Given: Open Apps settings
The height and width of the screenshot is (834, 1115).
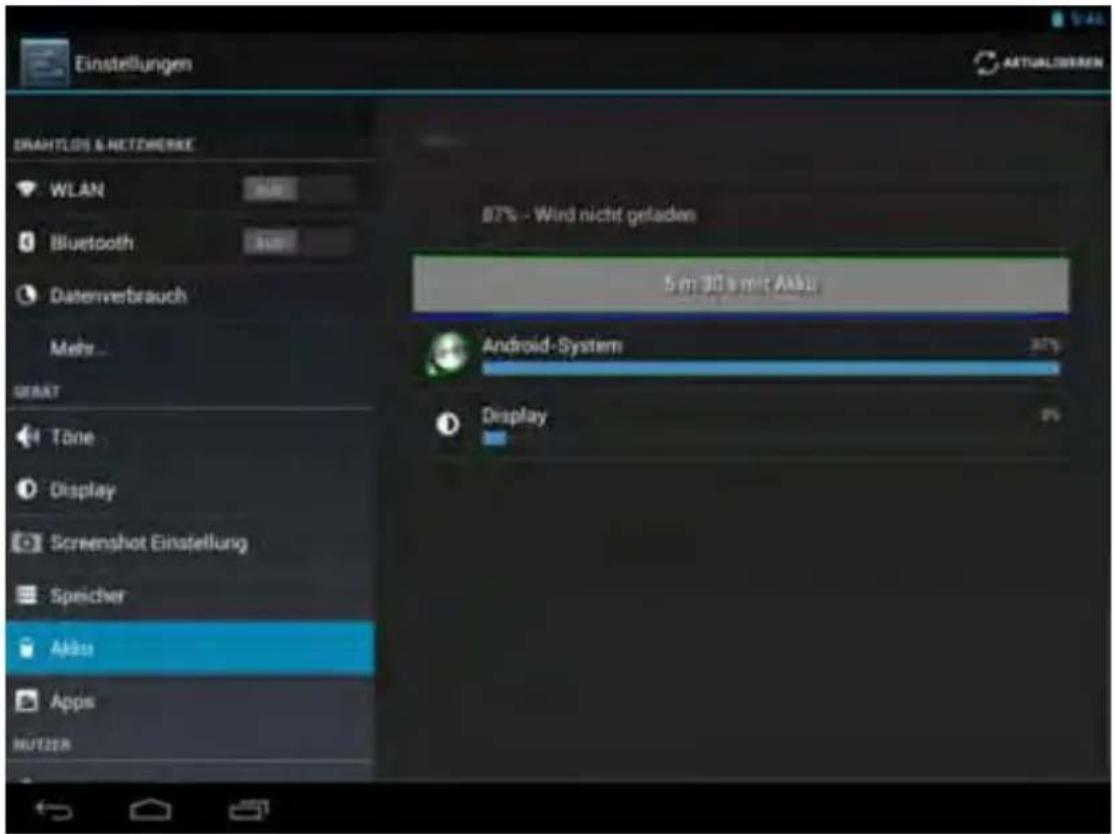Looking at the screenshot, I should click(189, 701).
